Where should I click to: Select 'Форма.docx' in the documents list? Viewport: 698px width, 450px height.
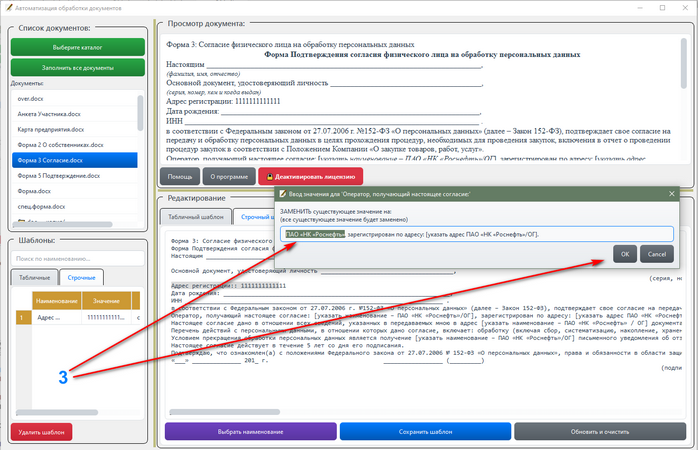tap(74, 191)
